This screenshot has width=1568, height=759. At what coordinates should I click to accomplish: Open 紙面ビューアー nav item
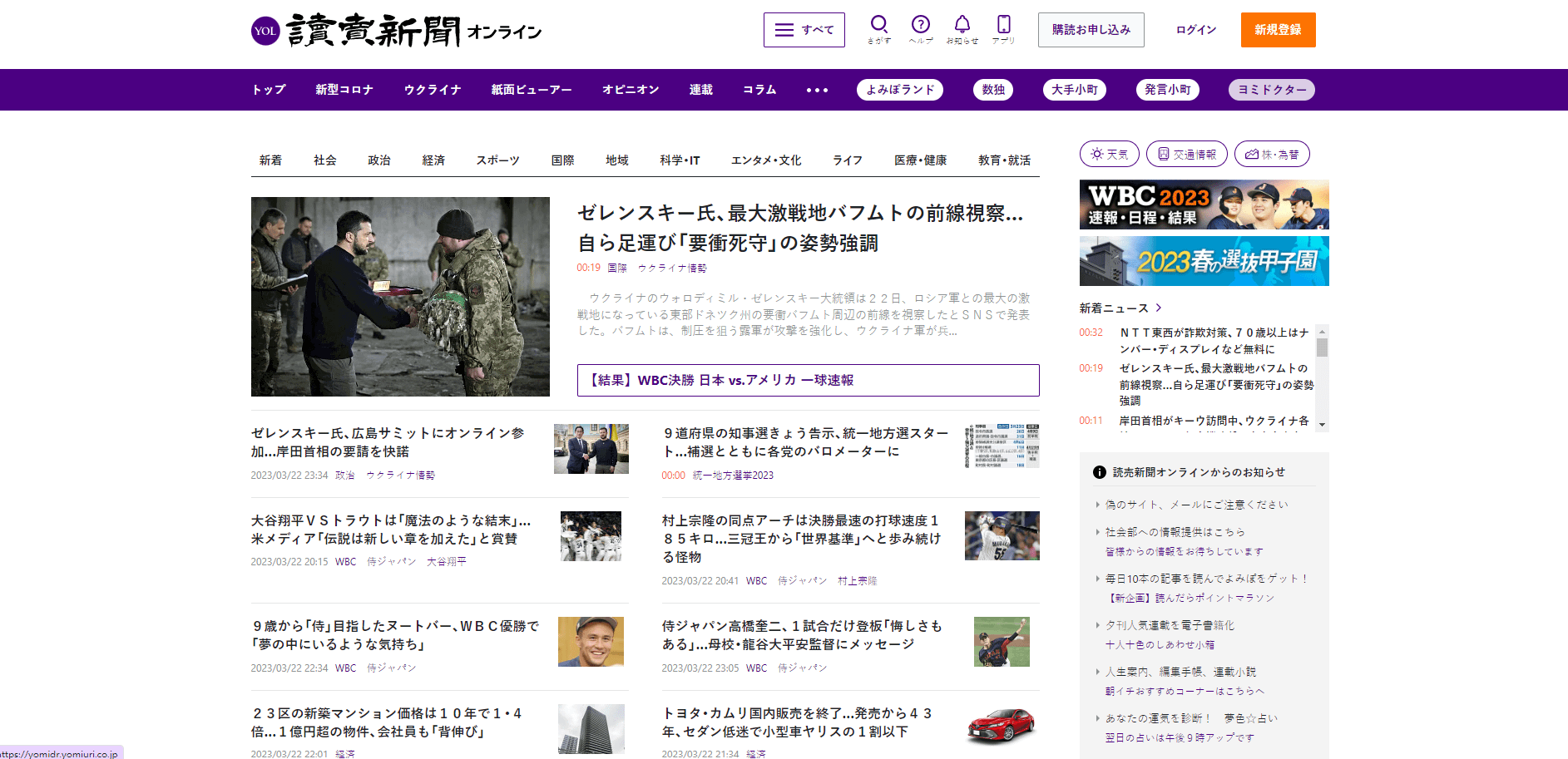tap(532, 90)
